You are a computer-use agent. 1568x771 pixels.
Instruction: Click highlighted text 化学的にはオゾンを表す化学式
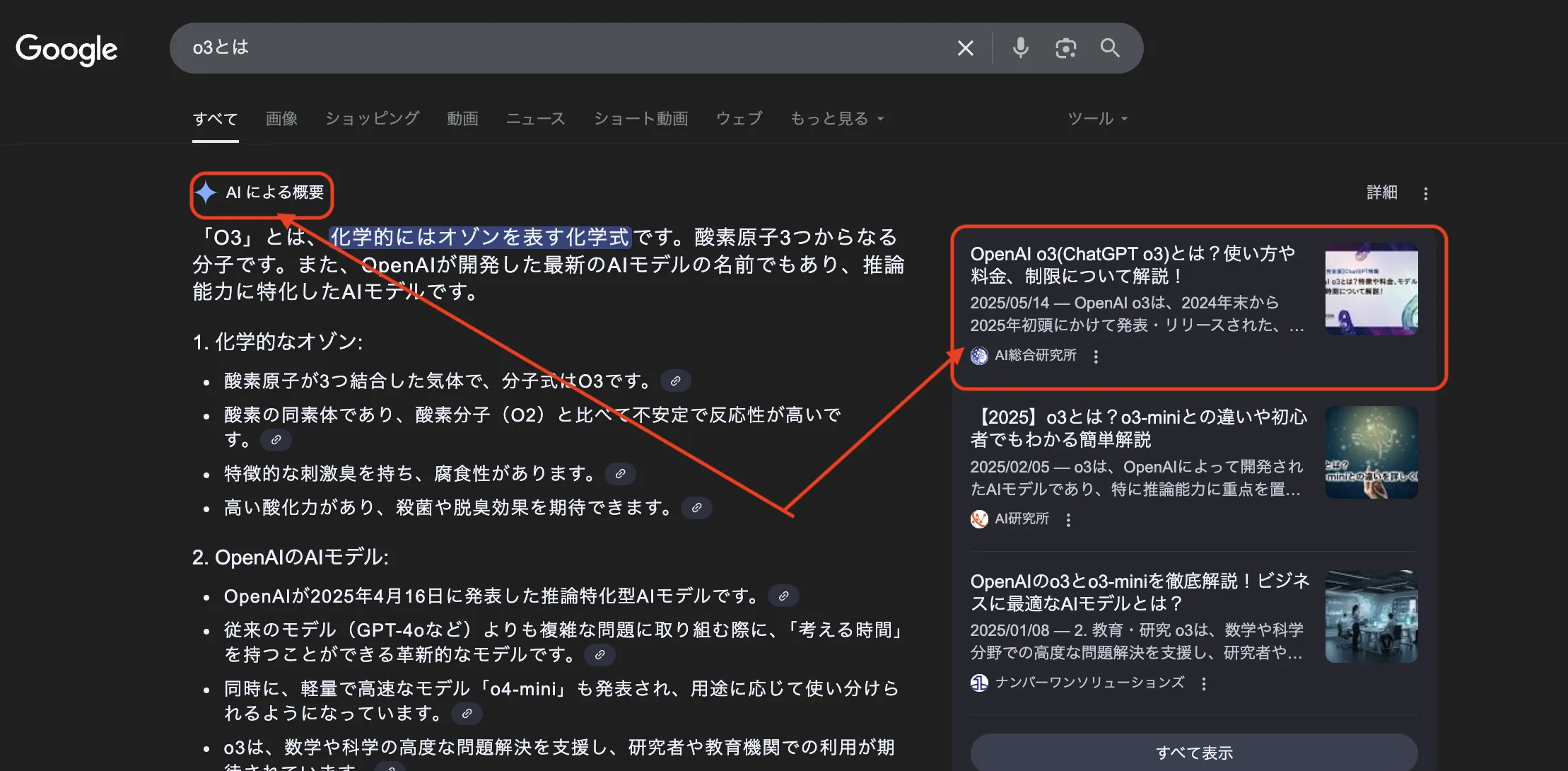pyautogui.click(x=480, y=237)
